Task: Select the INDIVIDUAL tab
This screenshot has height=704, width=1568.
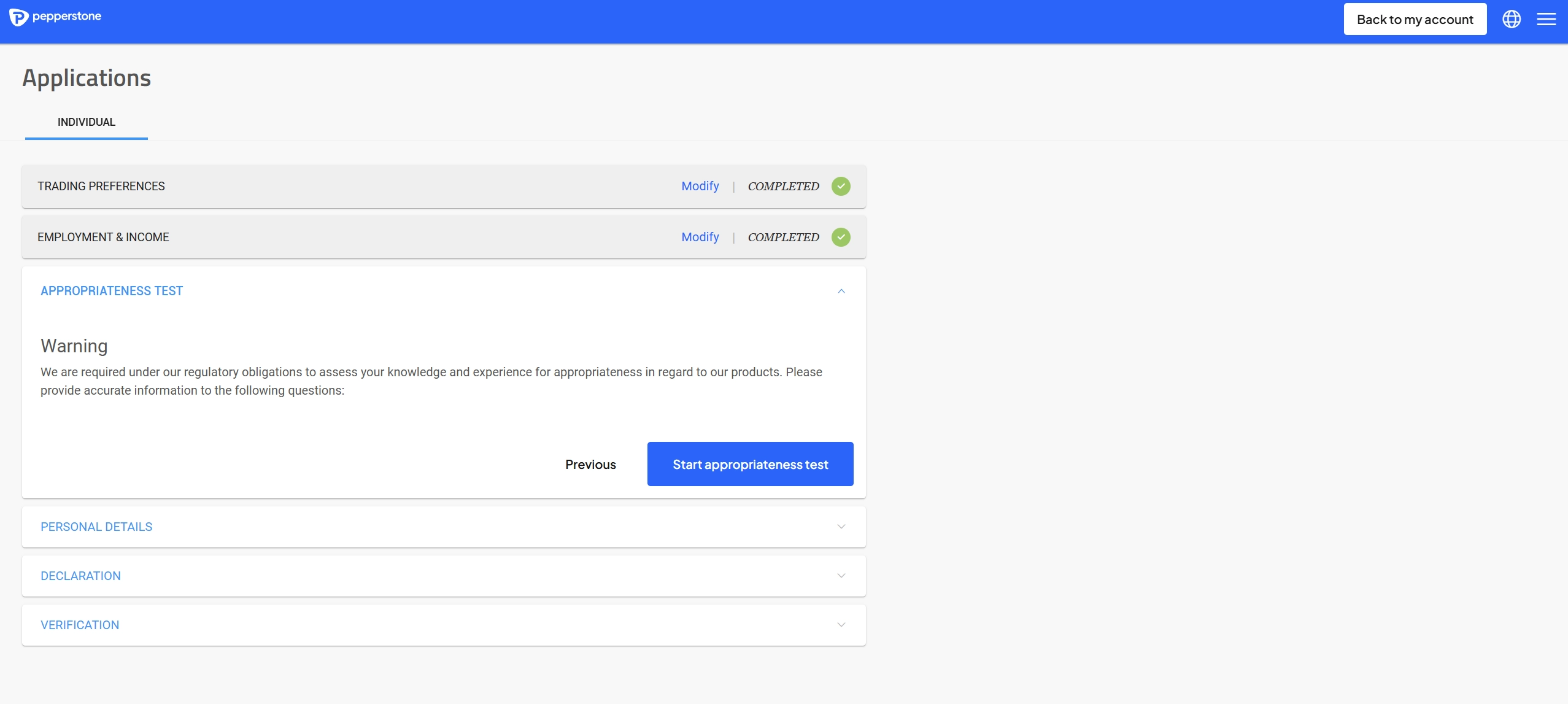Action: (x=87, y=122)
